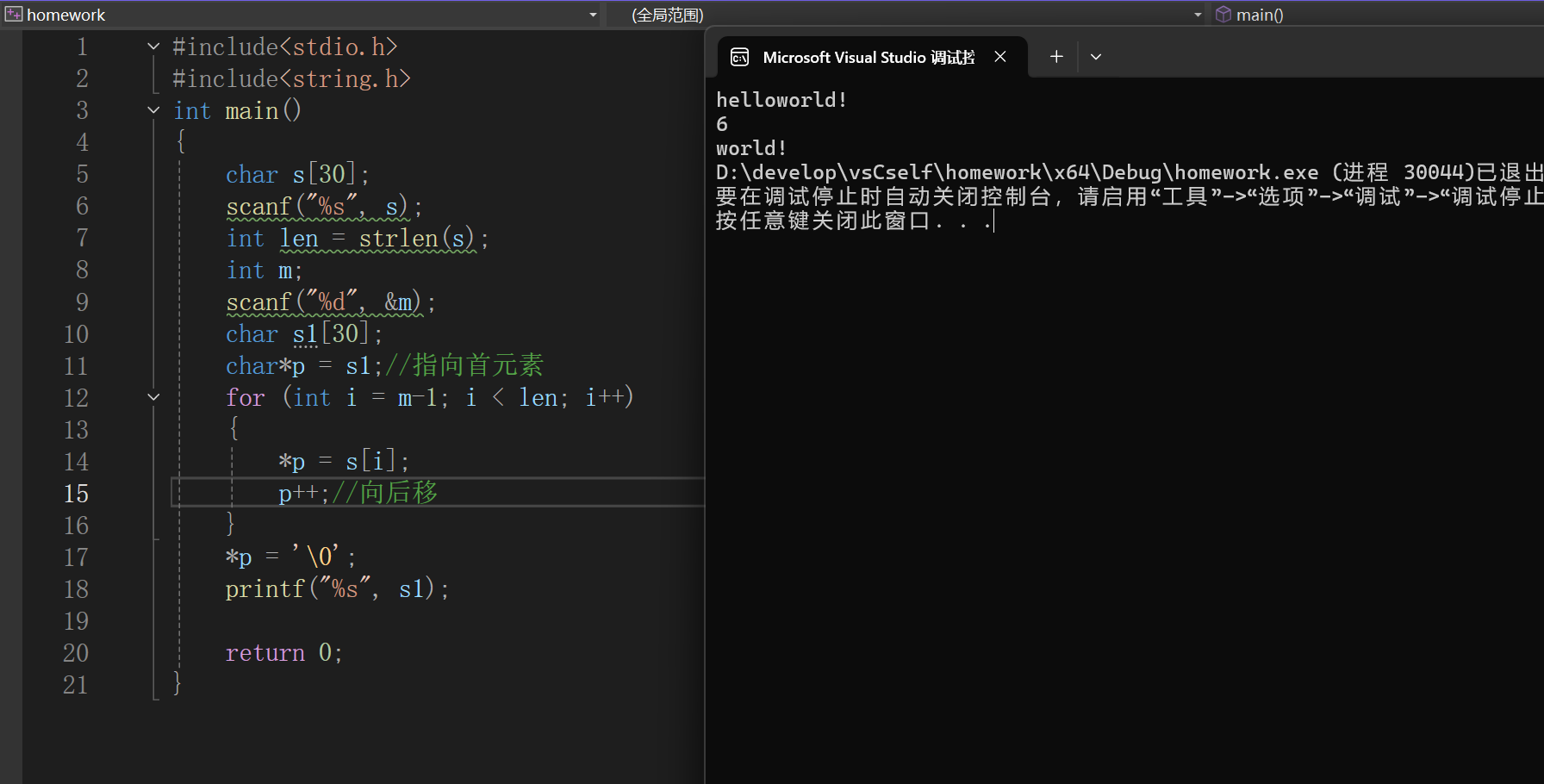Click the 要在调试停止时 hint line in console

click(1130, 196)
